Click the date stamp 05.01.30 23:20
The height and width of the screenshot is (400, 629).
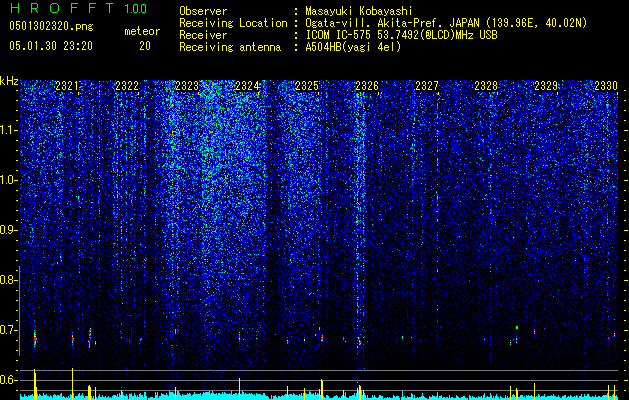51,46
